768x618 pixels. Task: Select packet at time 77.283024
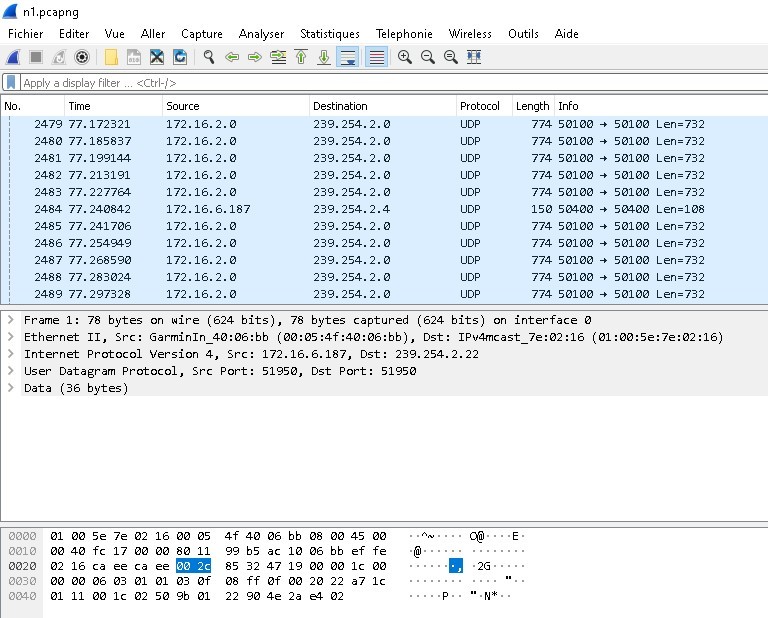click(x=384, y=277)
